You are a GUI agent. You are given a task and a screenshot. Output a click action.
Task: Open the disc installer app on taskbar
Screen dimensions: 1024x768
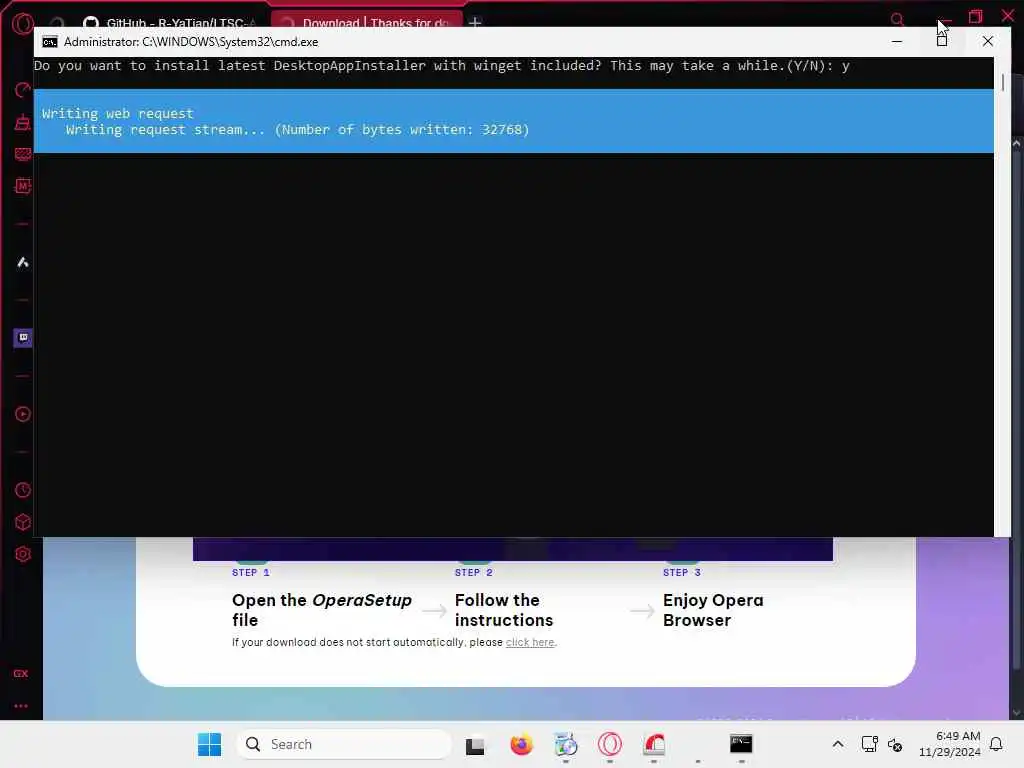pos(566,744)
